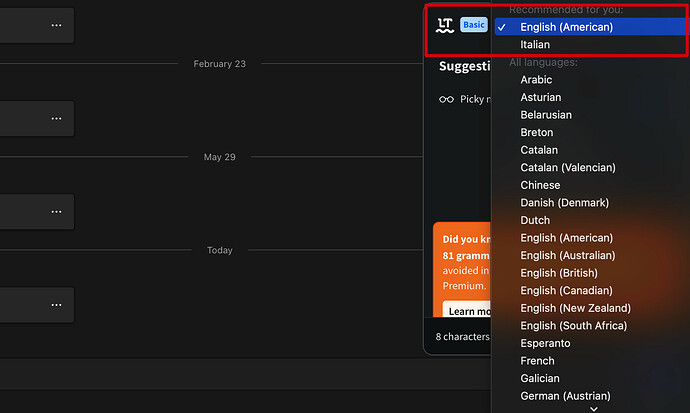Pick Esperanto from the language menu

pos(546,343)
